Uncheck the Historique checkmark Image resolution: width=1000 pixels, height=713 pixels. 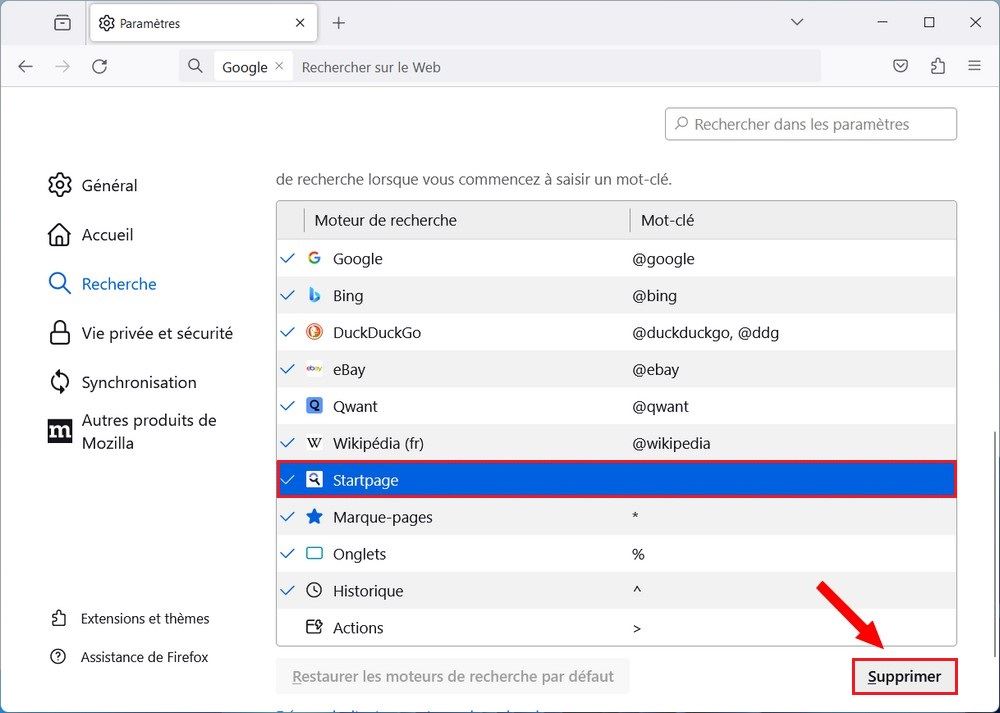point(288,590)
